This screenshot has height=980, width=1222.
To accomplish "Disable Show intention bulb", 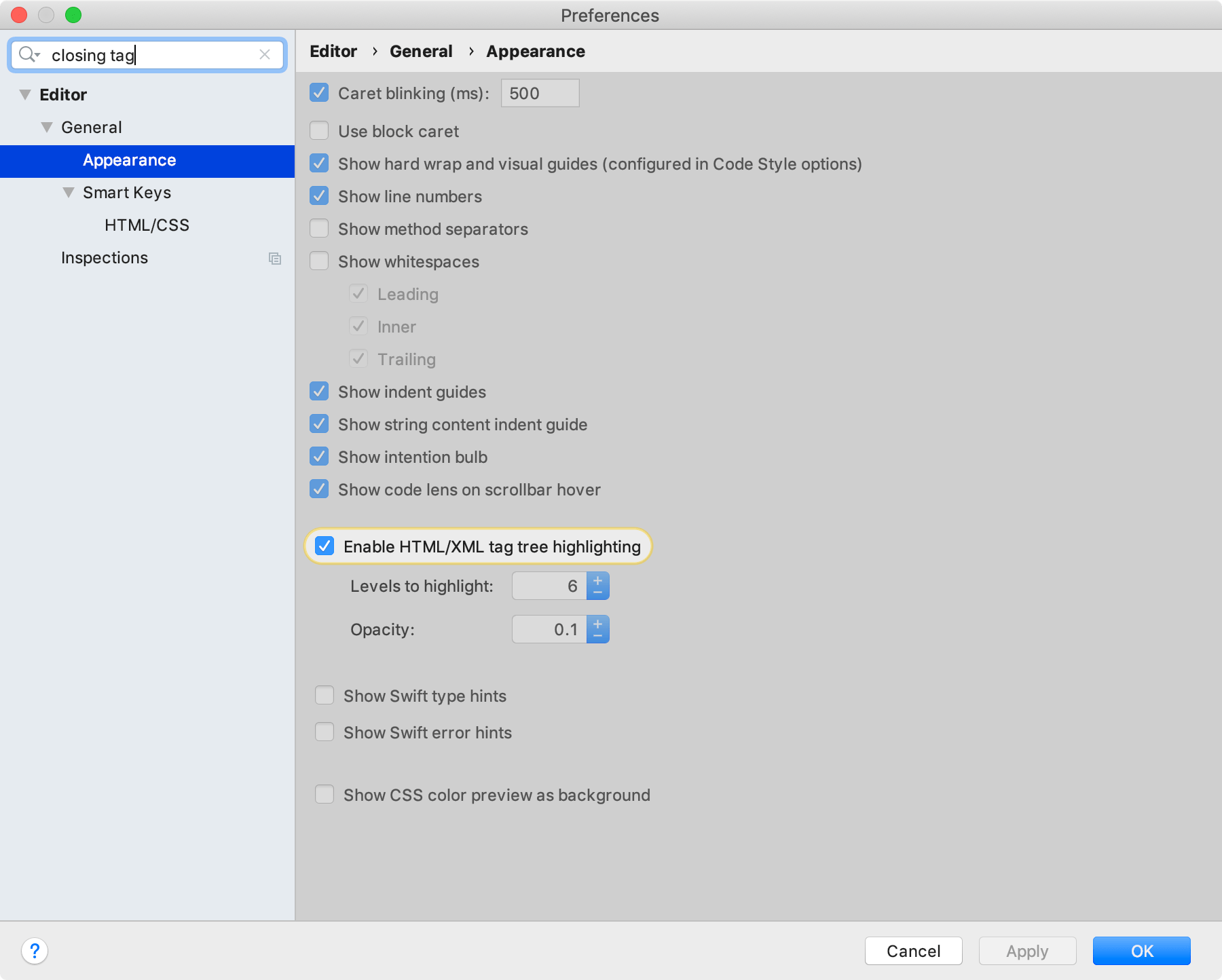I will [x=319, y=457].
